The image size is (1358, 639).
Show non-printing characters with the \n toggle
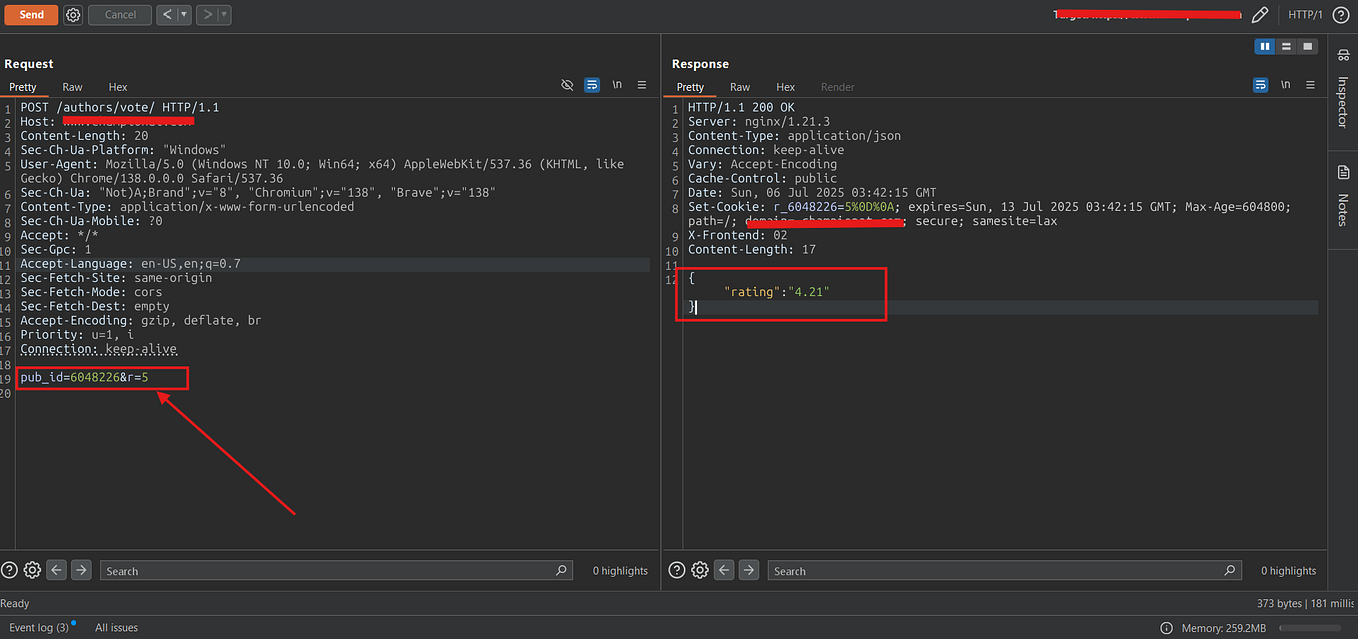(616, 85)
